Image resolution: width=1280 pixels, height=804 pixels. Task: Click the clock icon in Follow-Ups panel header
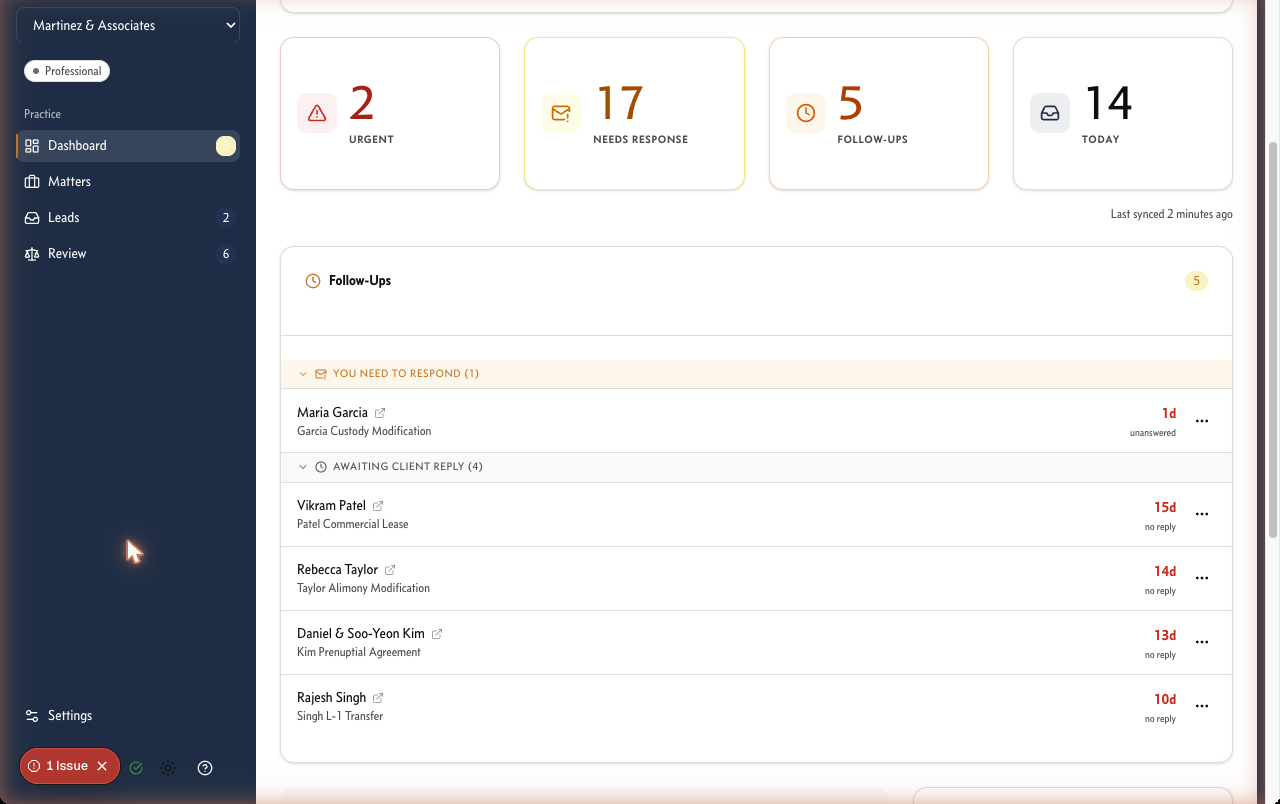point(313,281)
